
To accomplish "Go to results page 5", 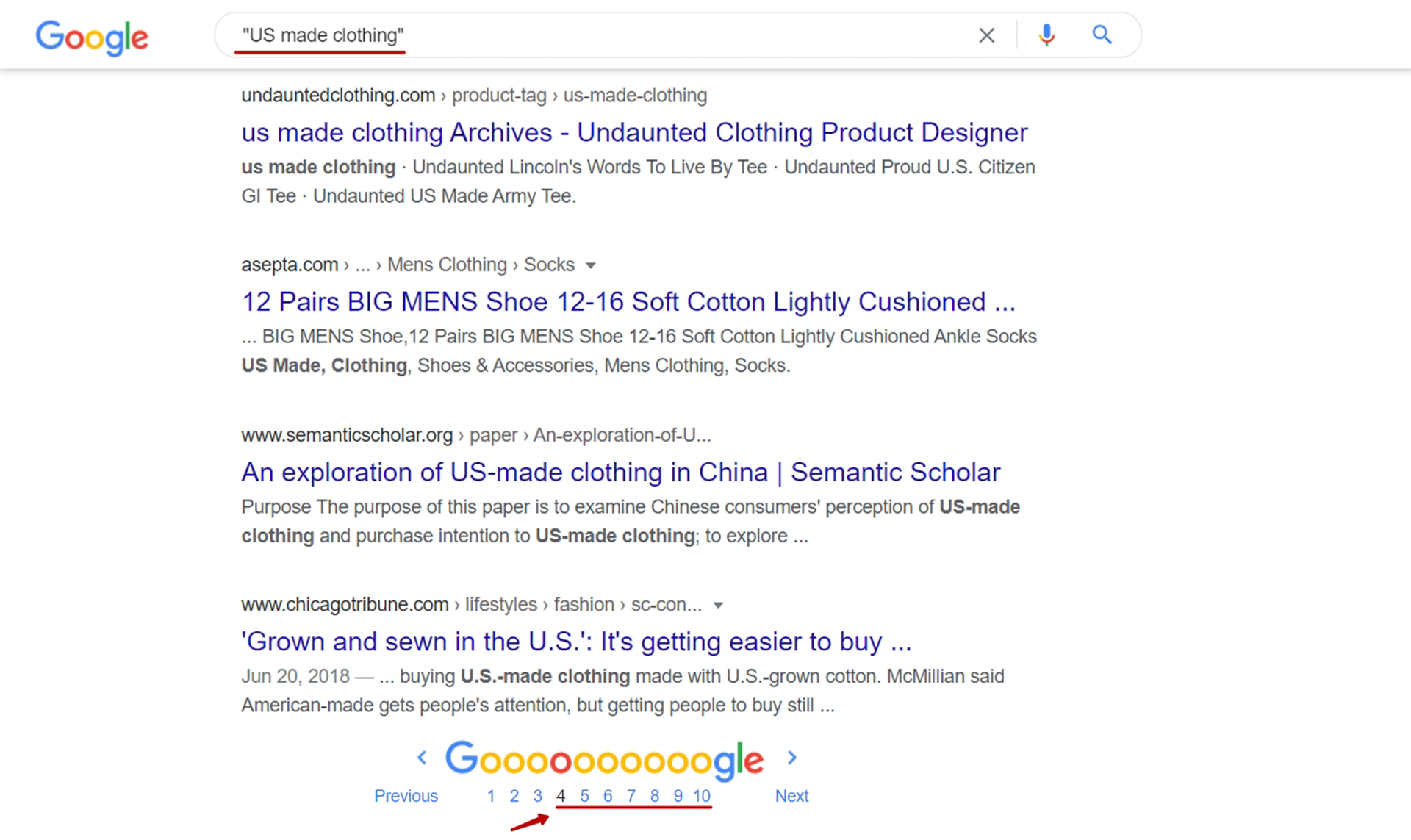I will pyautogui.click(x=584, y=795).
